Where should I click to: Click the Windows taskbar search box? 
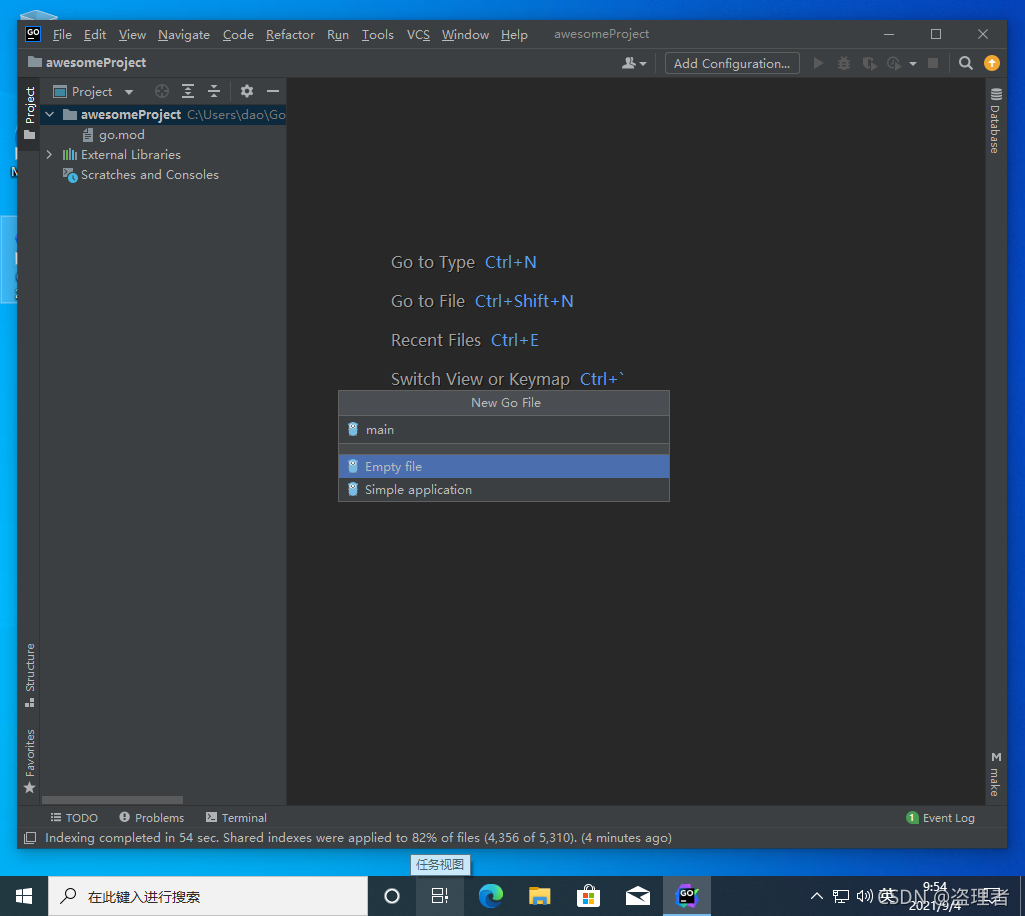point(208,896)
